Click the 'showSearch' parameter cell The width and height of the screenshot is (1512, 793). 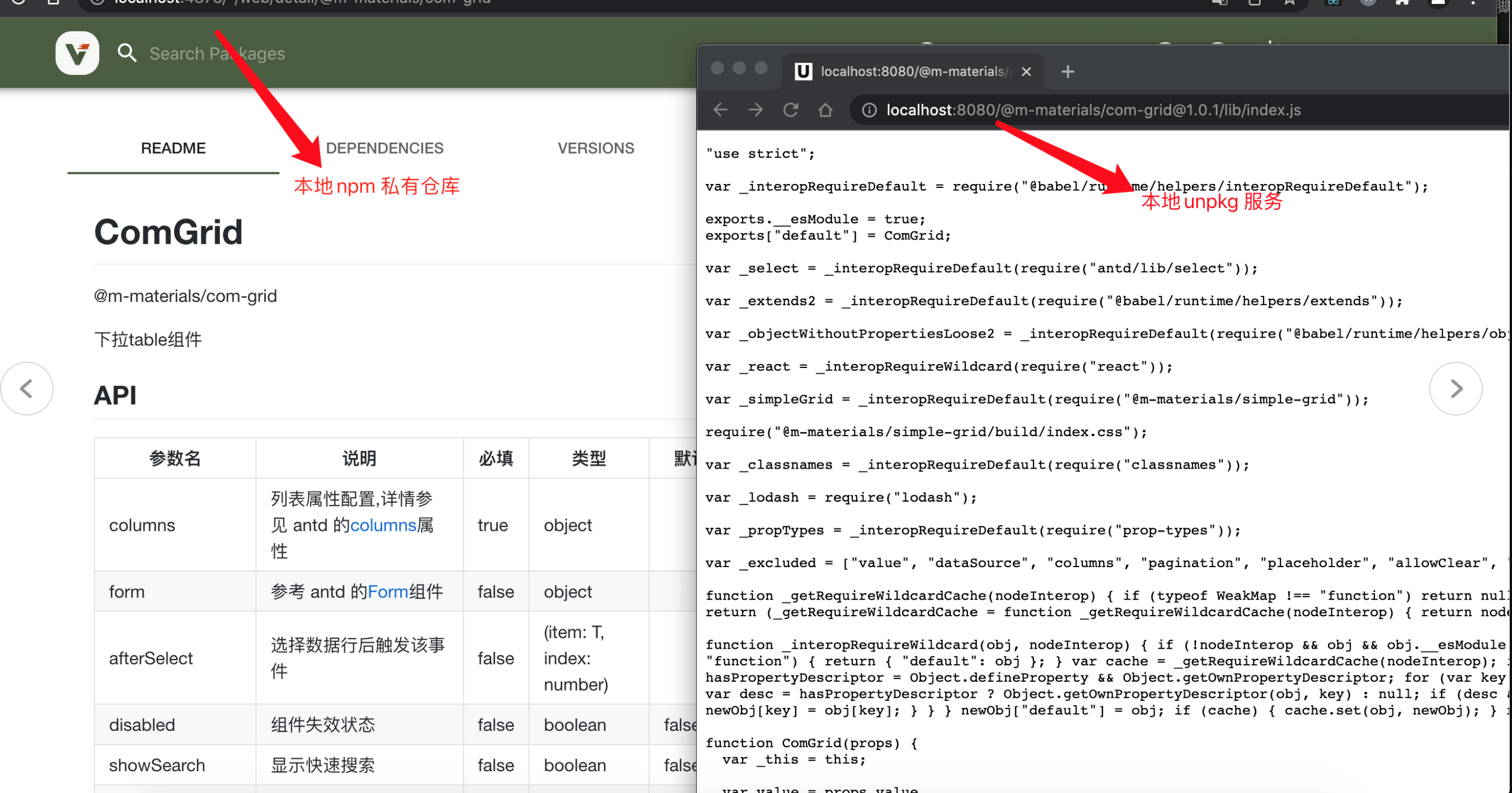[175, 765]
